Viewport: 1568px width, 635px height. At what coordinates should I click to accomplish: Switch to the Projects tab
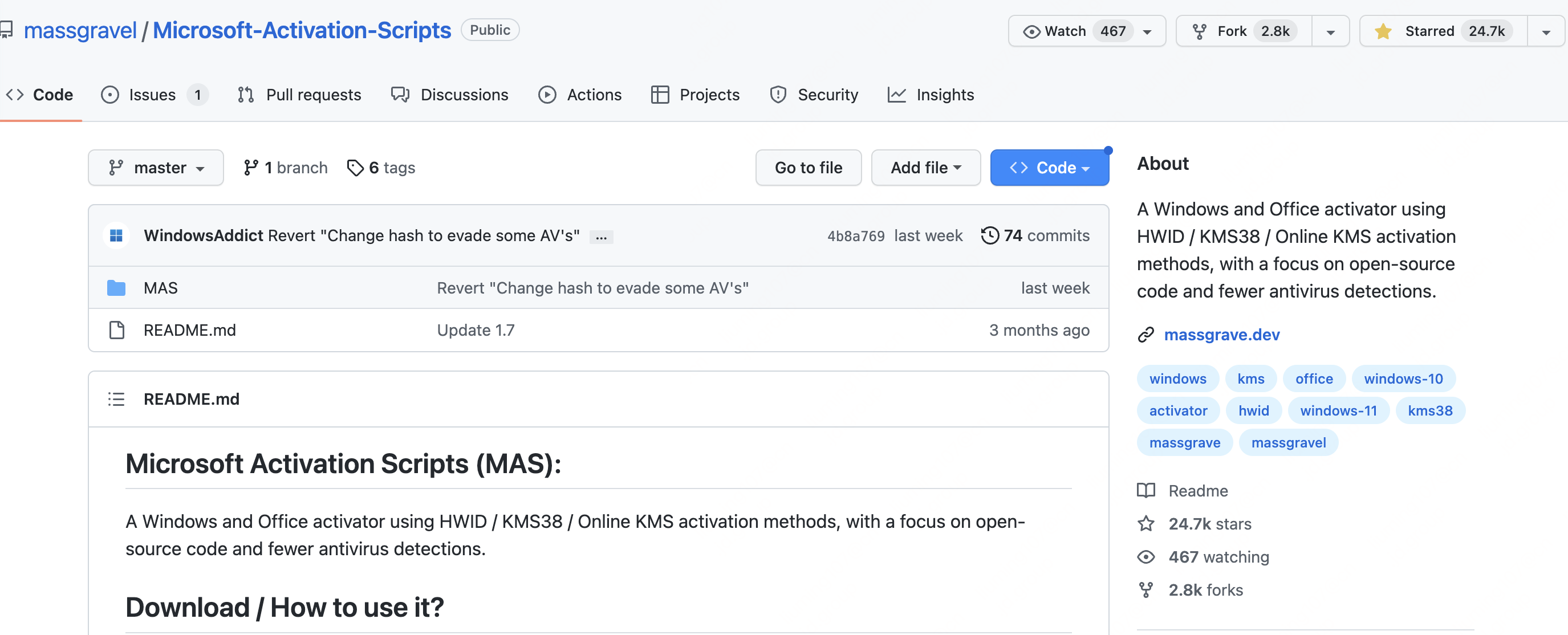[x=695, y=95]
